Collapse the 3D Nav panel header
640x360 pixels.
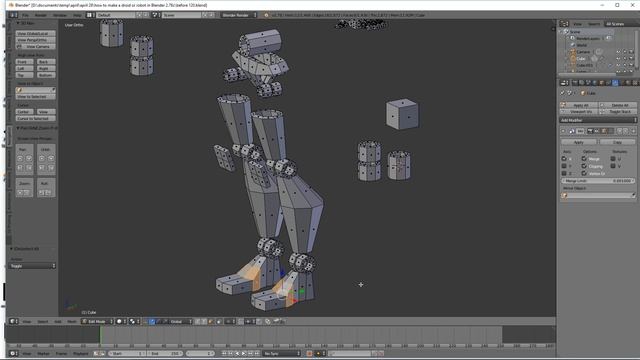coord(25,23)
